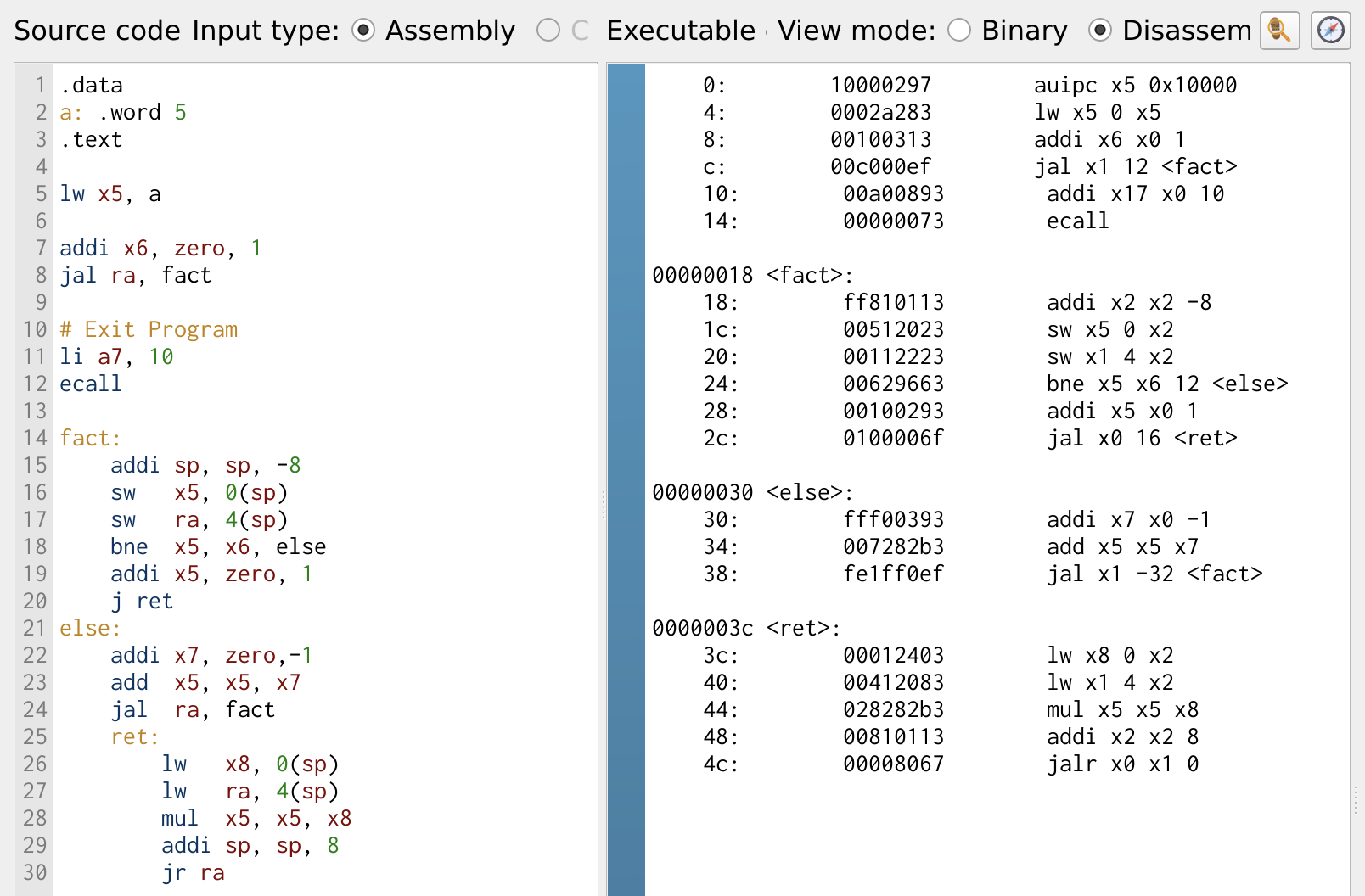Click the 'ret:' label on source line 25
Screen dimensions: 1365x896
[x=135, y=736]
